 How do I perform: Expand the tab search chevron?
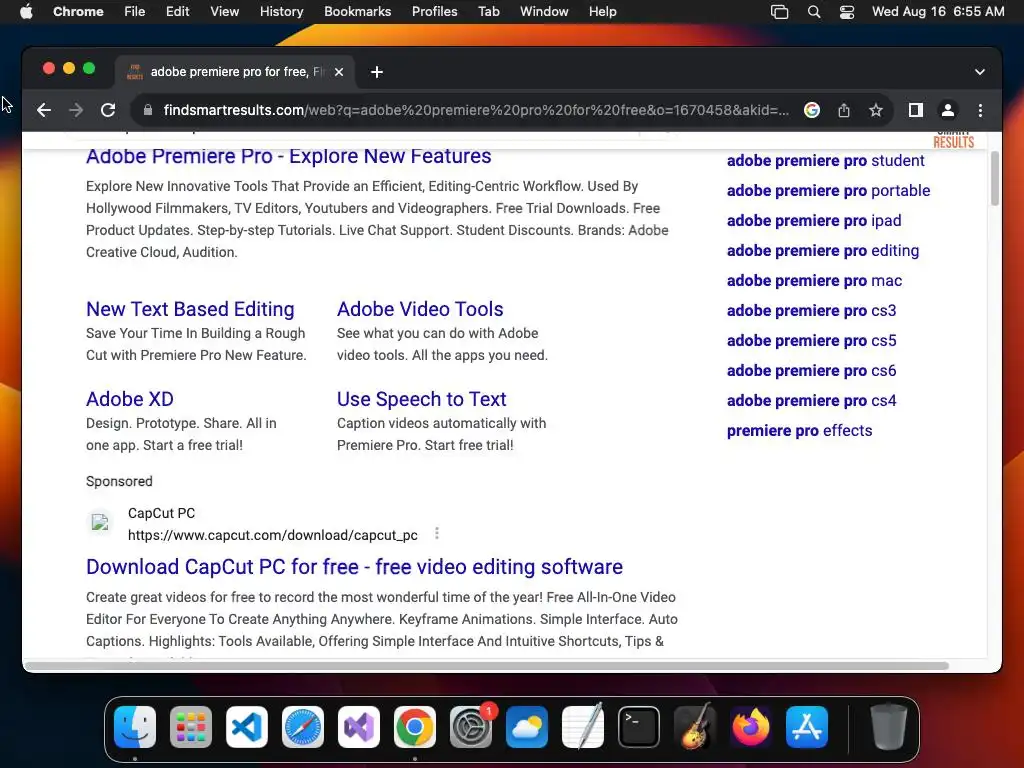click(980, 72)
